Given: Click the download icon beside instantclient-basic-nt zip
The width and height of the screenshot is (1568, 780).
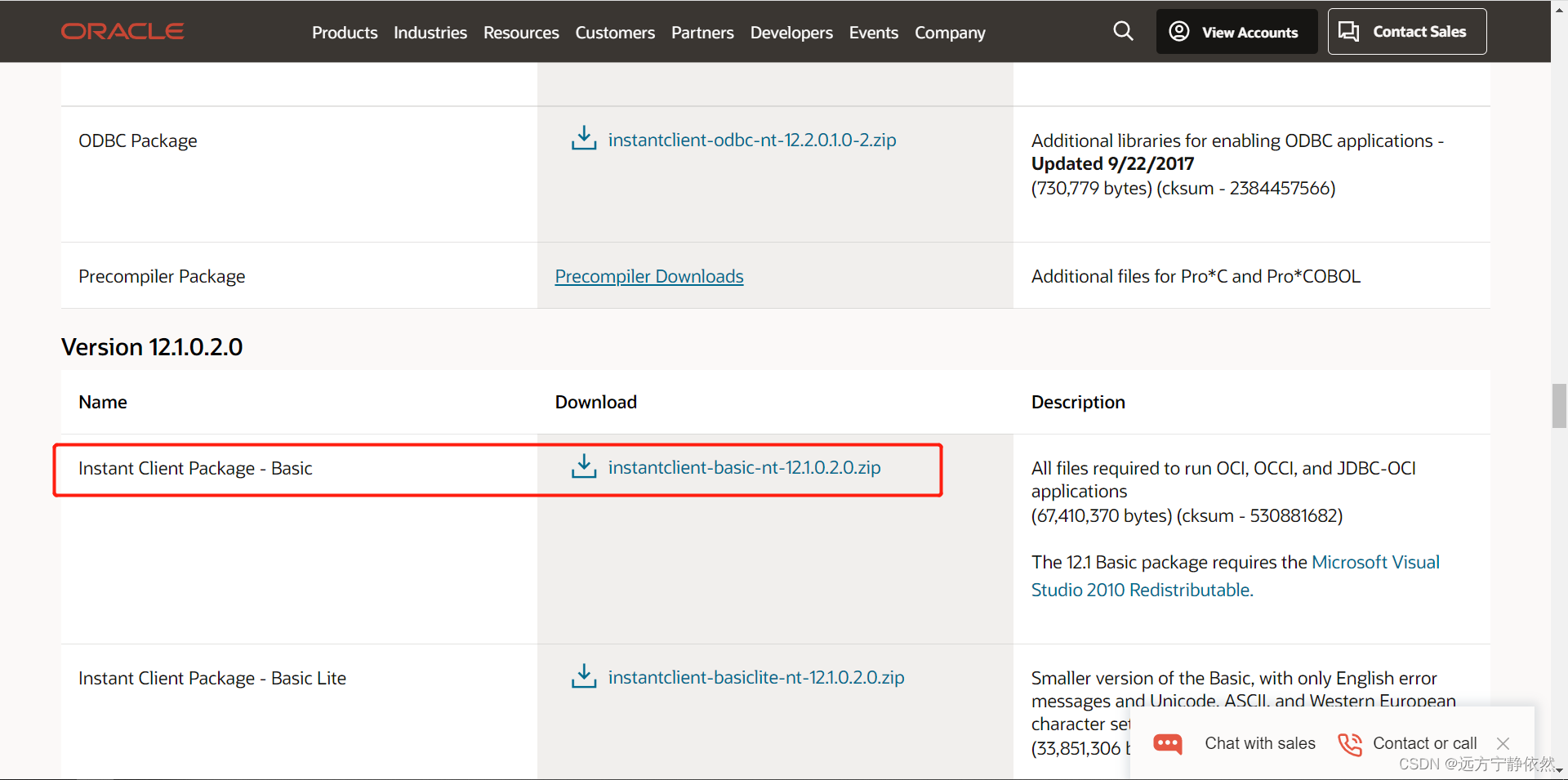Looking at the screenshot, I should (x=584, y=466).
